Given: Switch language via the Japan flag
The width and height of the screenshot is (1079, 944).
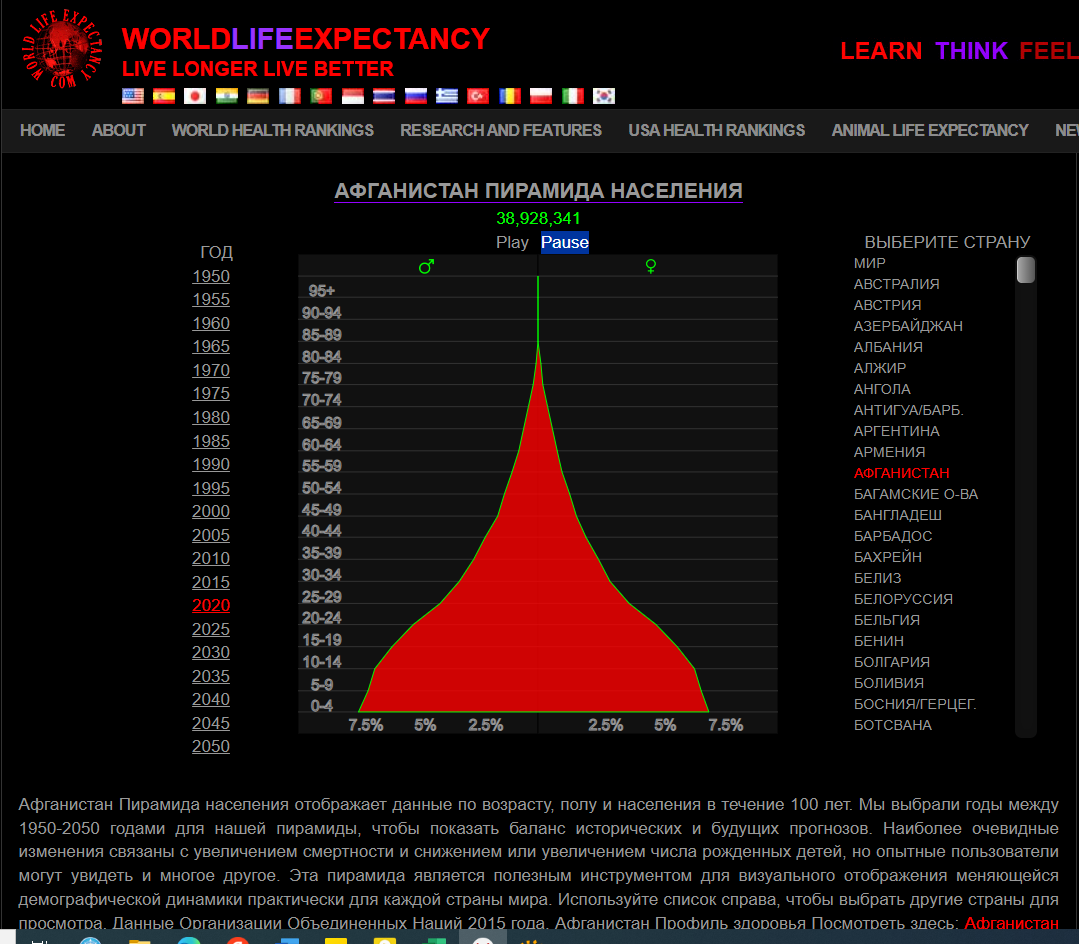Looking at the screenshot, I should (195, 96).
